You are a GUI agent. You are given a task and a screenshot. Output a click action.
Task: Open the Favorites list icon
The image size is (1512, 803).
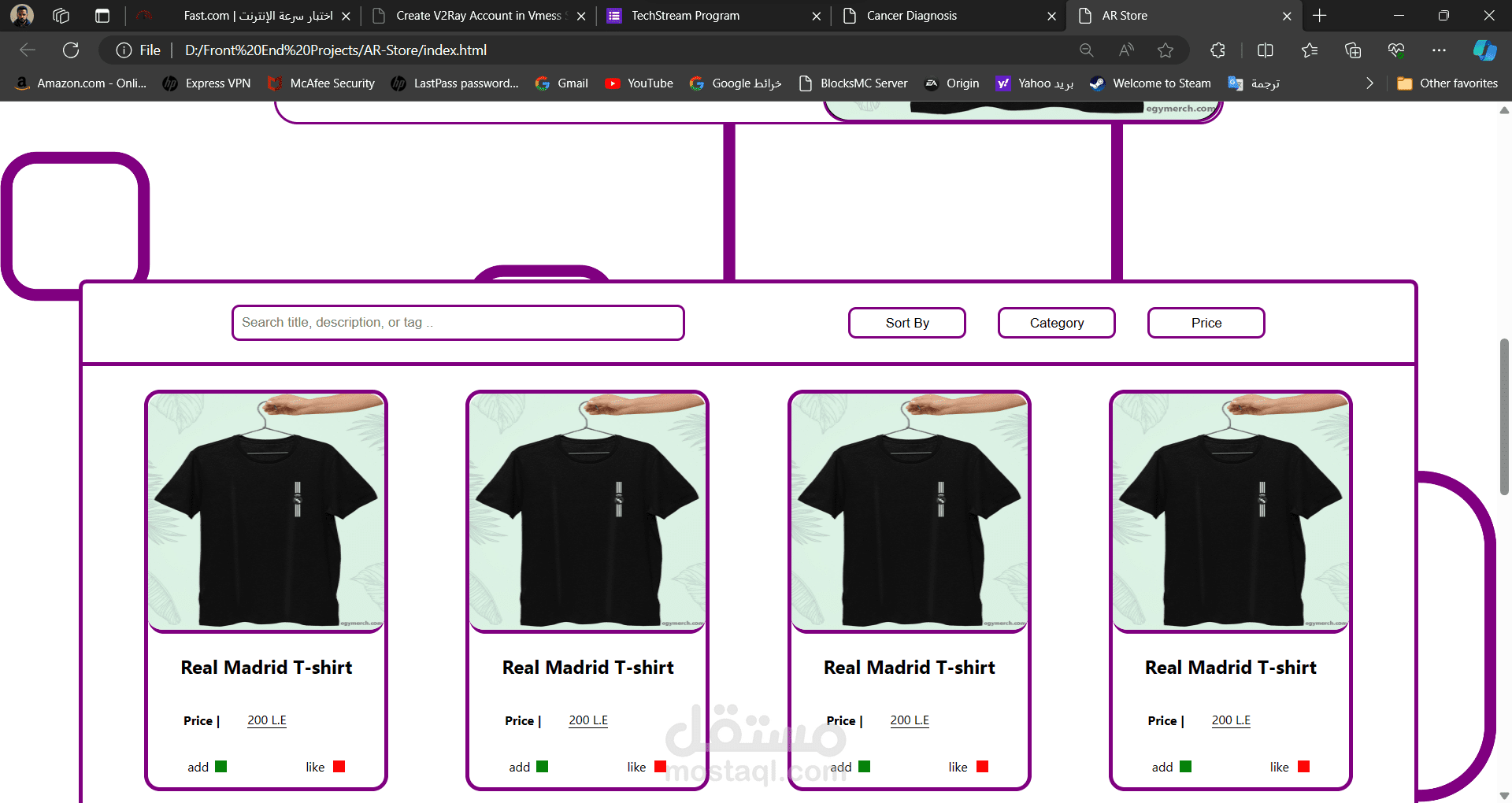pos(1310,50)
